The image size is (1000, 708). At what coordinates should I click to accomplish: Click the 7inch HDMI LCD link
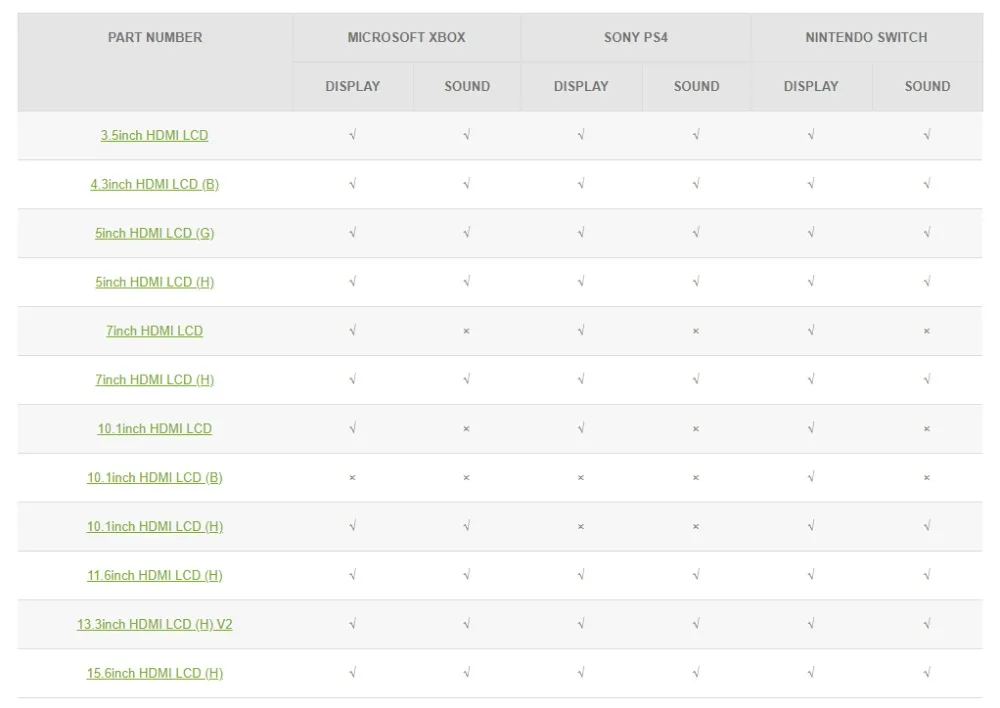click(x=154, y=331)
